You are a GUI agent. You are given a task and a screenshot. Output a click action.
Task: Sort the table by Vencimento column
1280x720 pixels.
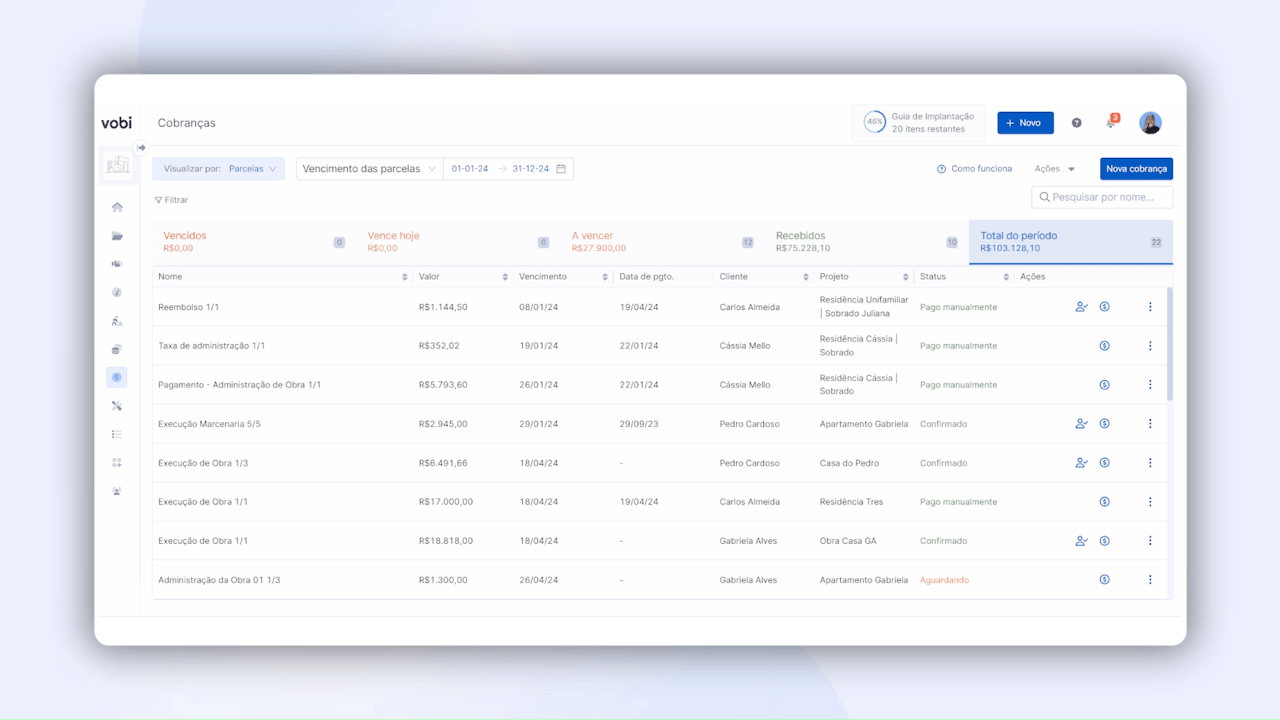click(x=605, y=277)
